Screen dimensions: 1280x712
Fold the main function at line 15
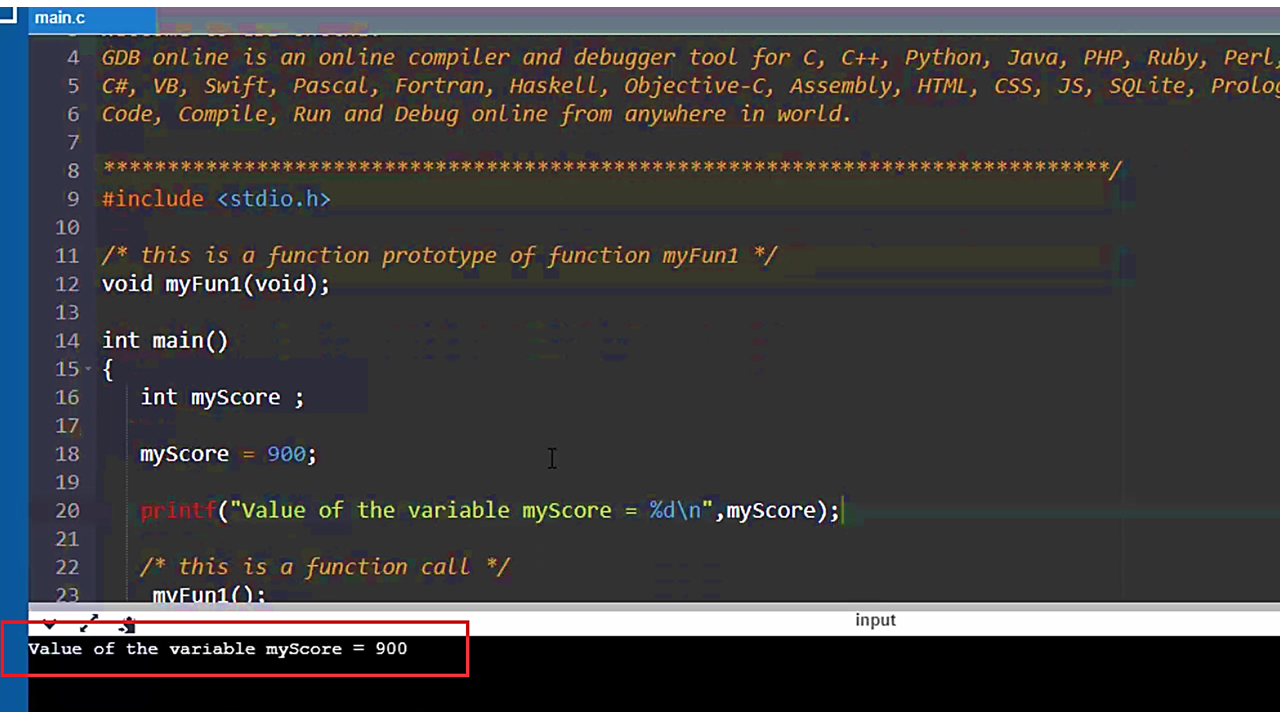(88, 369)
